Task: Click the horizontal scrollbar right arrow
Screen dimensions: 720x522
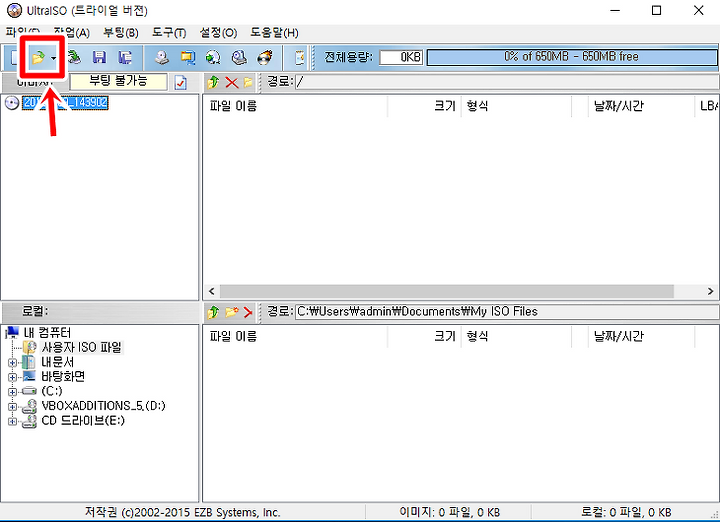Action: (x=710, y=291)
